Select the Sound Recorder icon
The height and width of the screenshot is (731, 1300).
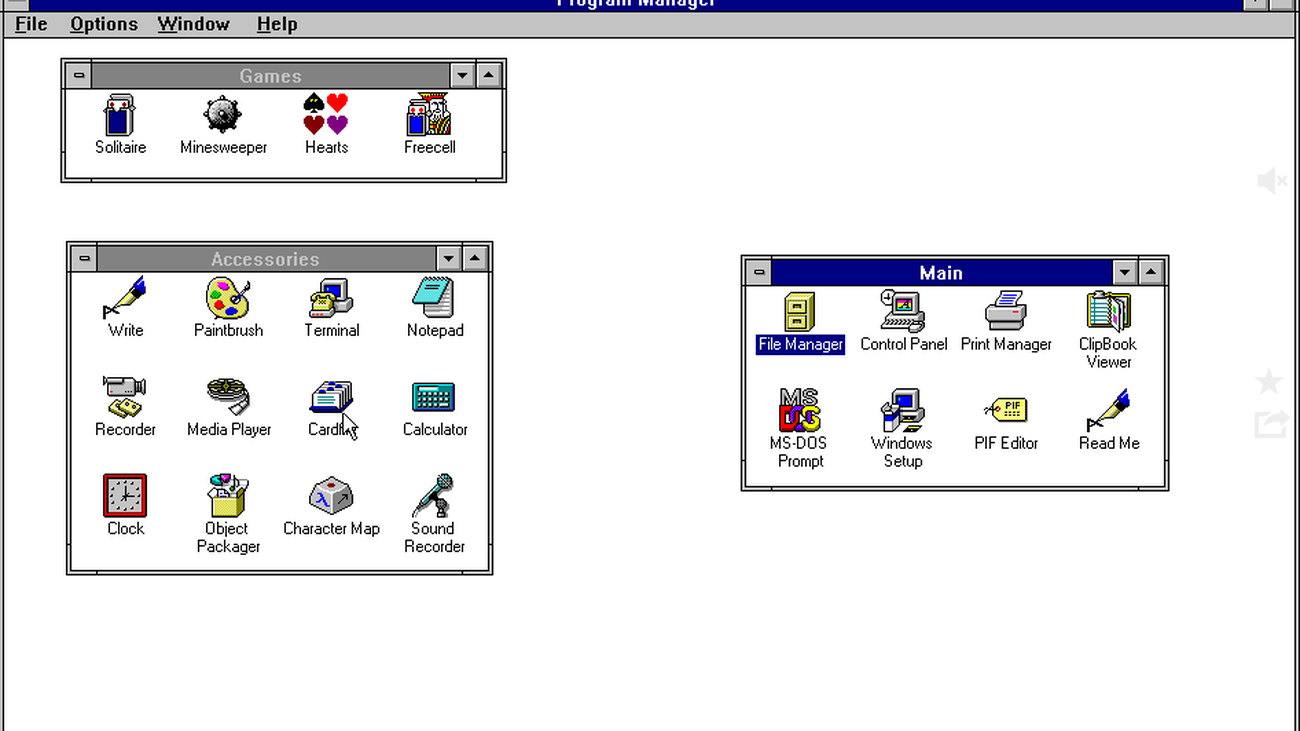434,497
